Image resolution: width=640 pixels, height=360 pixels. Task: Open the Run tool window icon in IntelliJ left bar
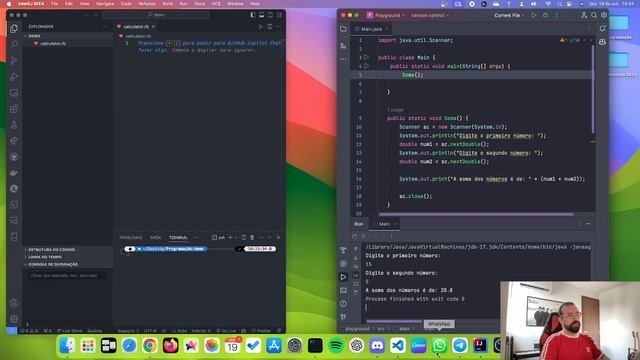click(343, 277)
